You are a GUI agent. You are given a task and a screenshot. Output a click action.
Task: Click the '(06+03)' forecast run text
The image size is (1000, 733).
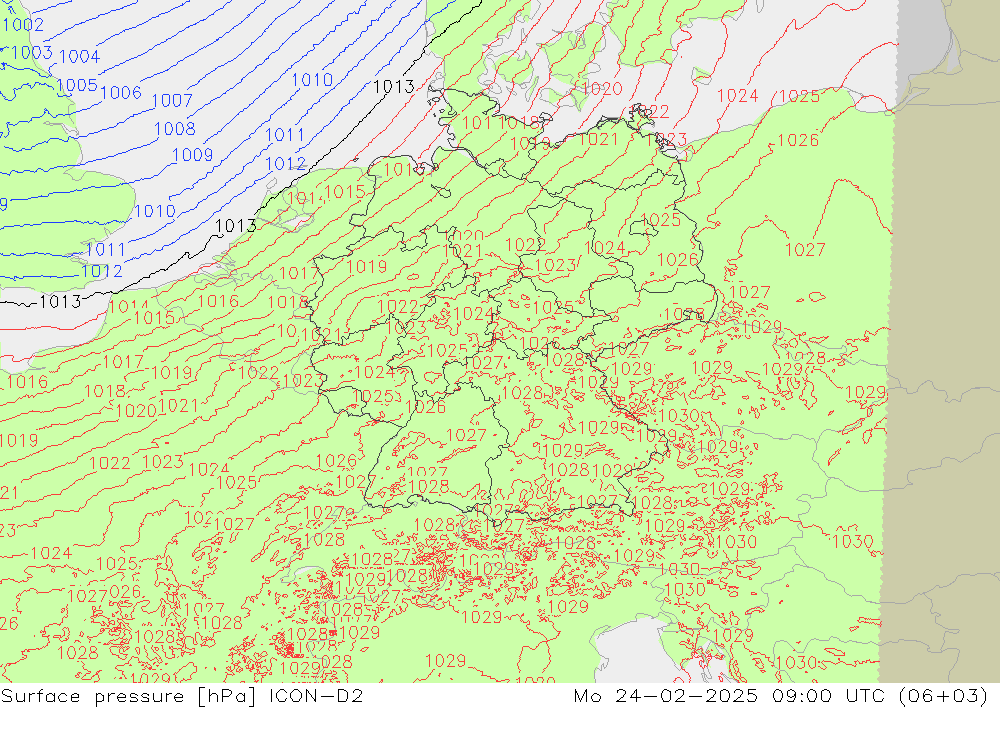pos(943,695)
